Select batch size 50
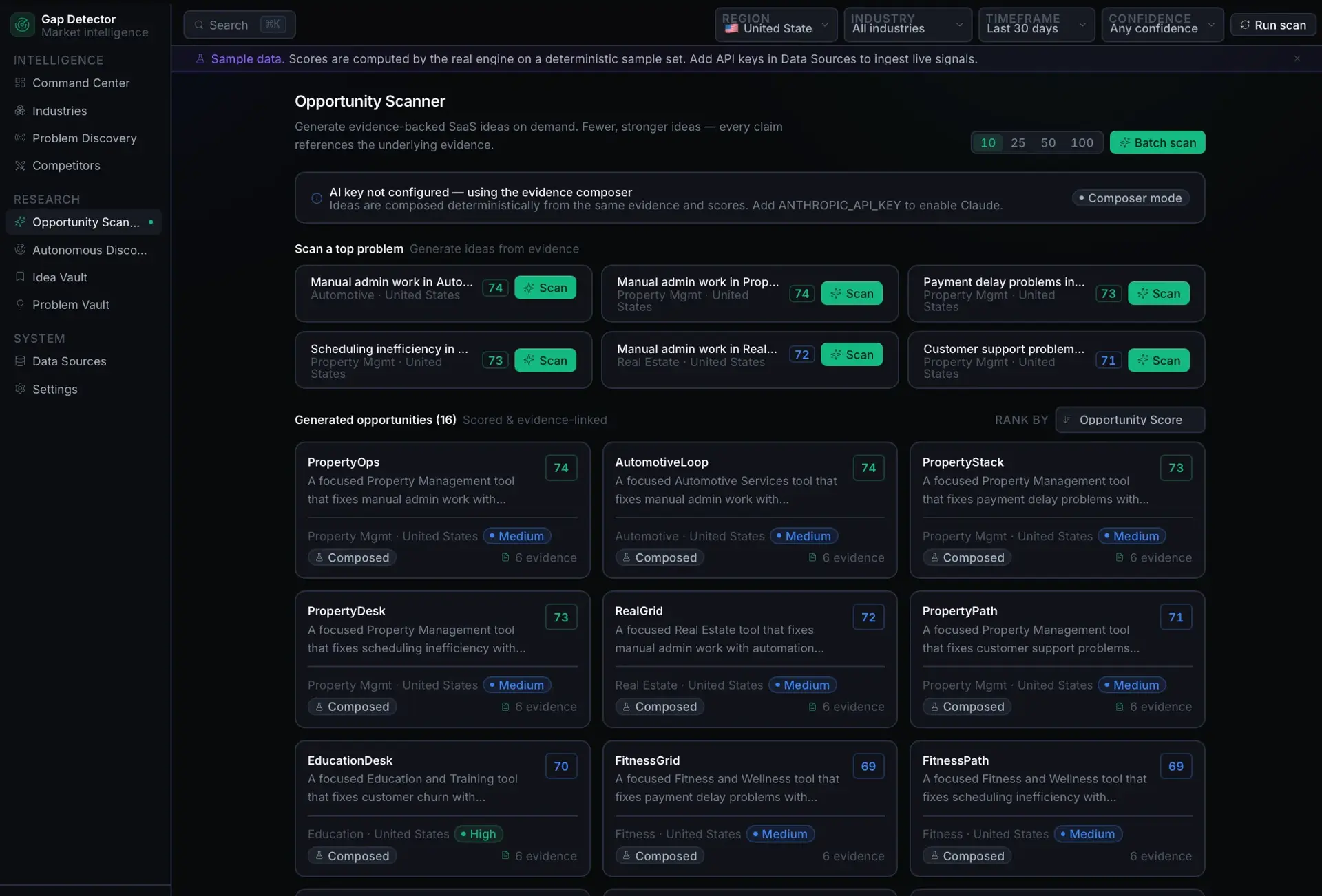 [1048, 142]
